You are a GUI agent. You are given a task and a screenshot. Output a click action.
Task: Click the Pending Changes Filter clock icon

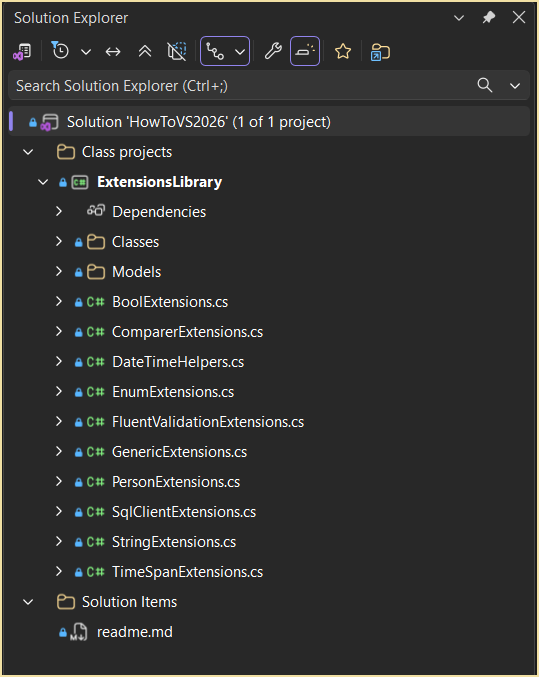(60, 51)
